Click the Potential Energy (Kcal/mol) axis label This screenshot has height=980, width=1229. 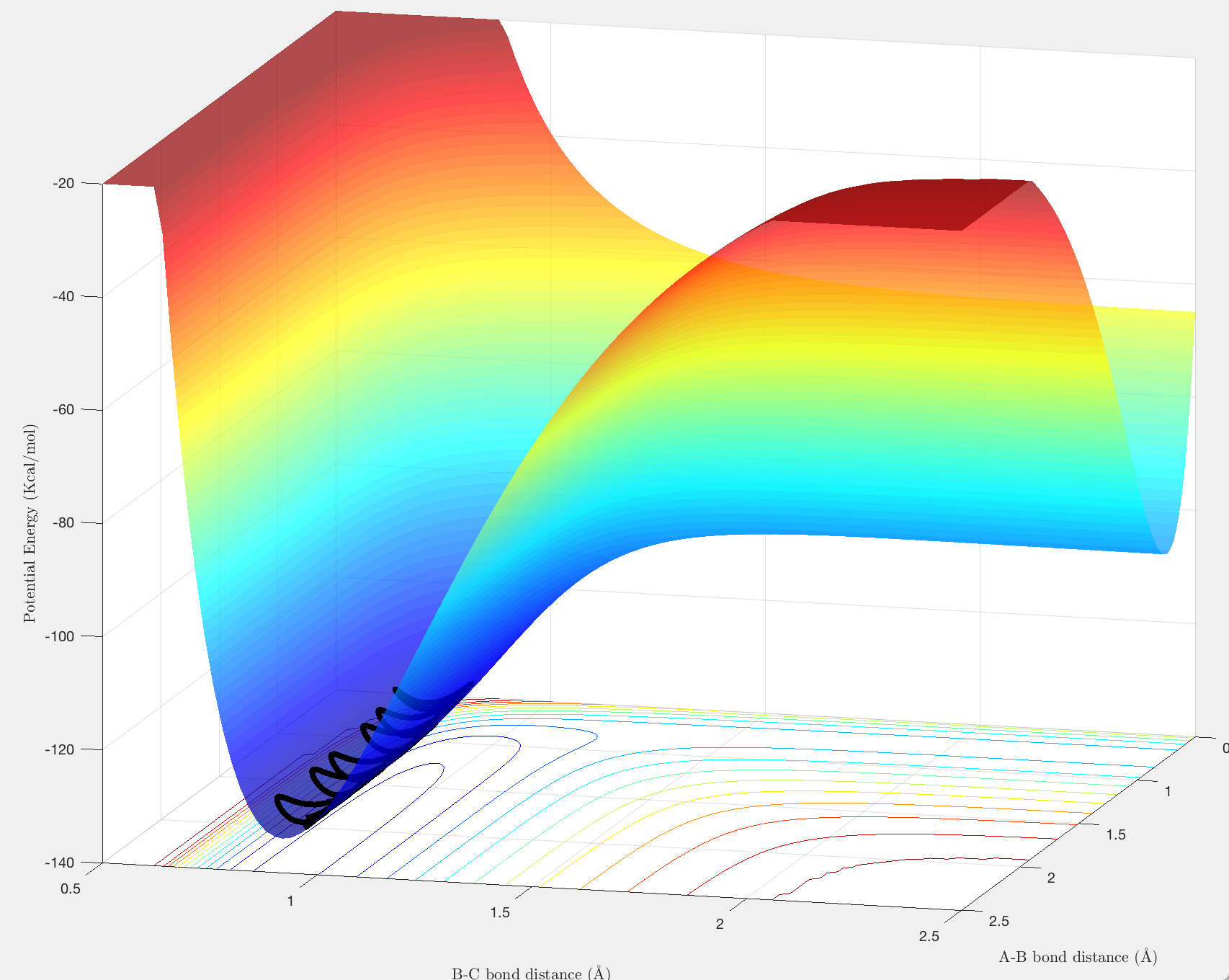pos(30,523)
